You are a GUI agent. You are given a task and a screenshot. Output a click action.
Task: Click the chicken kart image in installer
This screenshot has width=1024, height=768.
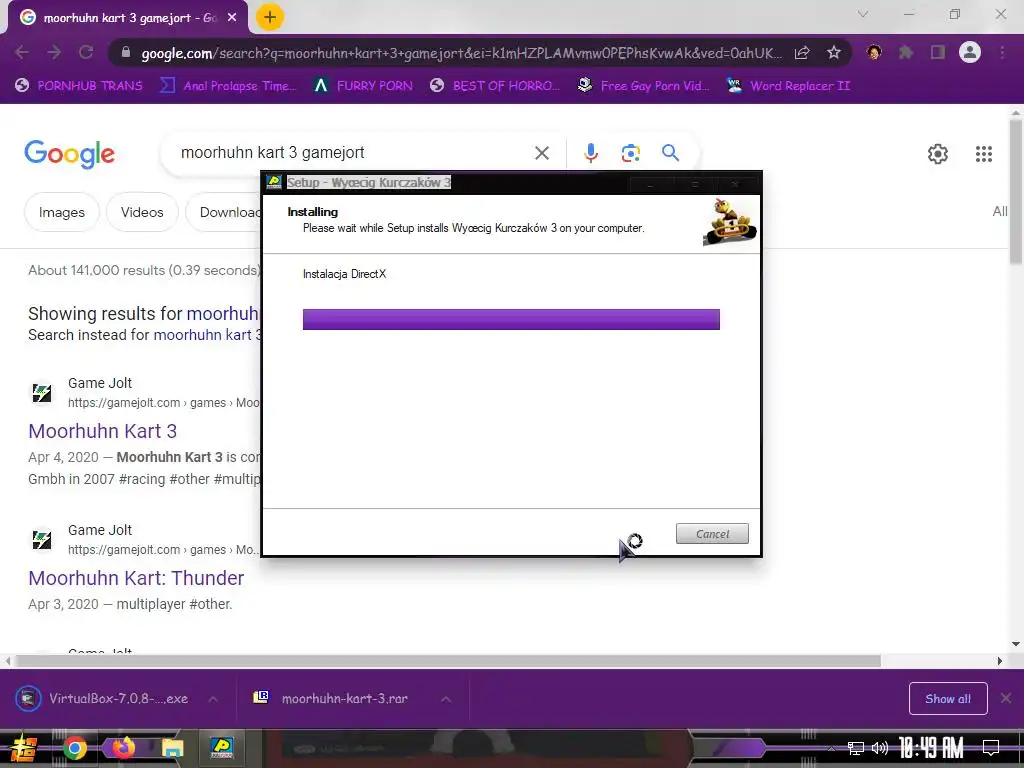[730, 222]
